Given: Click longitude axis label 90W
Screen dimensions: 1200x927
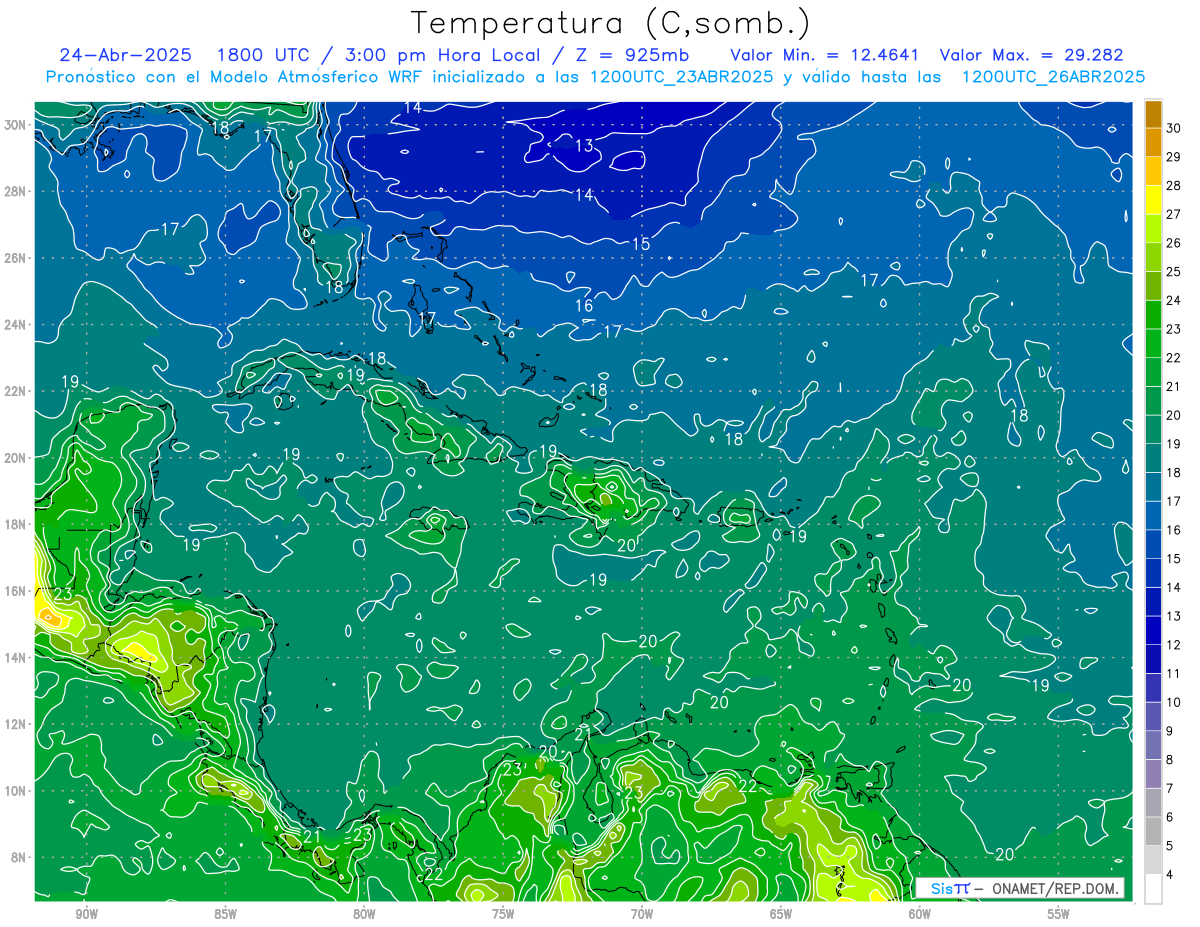Looking at the screenshot, I should point(86,914).
